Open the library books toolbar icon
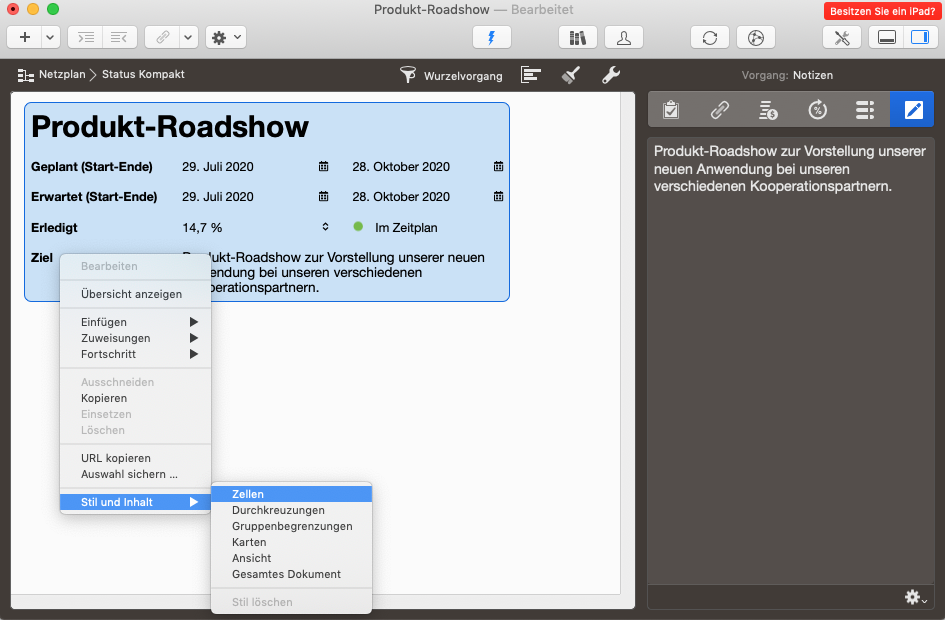Image resolution: width=945 pixels, height=620 pixels. 577,37
